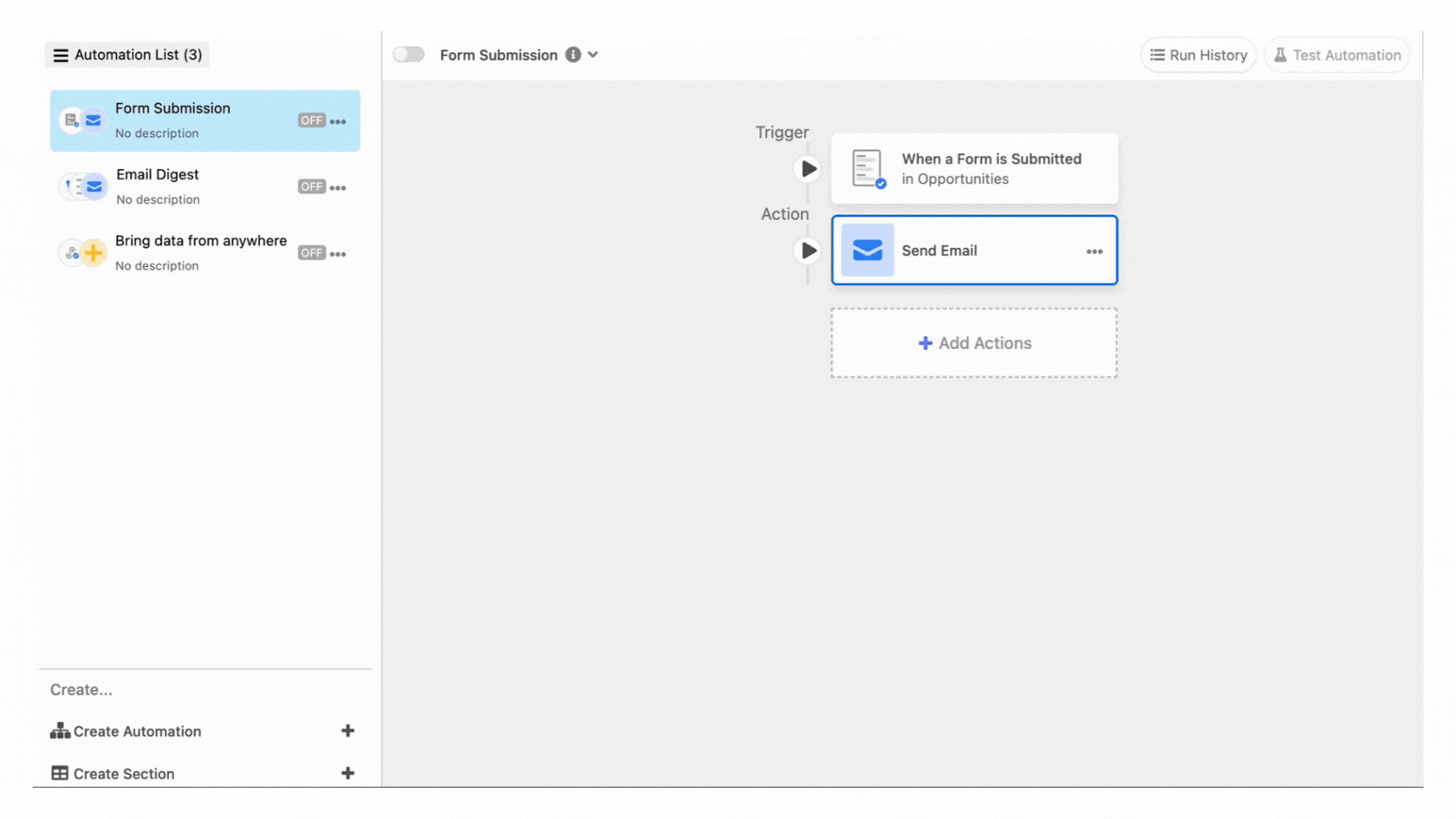Click the blue Send Email envelope icon
This screenshot has width=1456, height=819.
pos(867,250)
